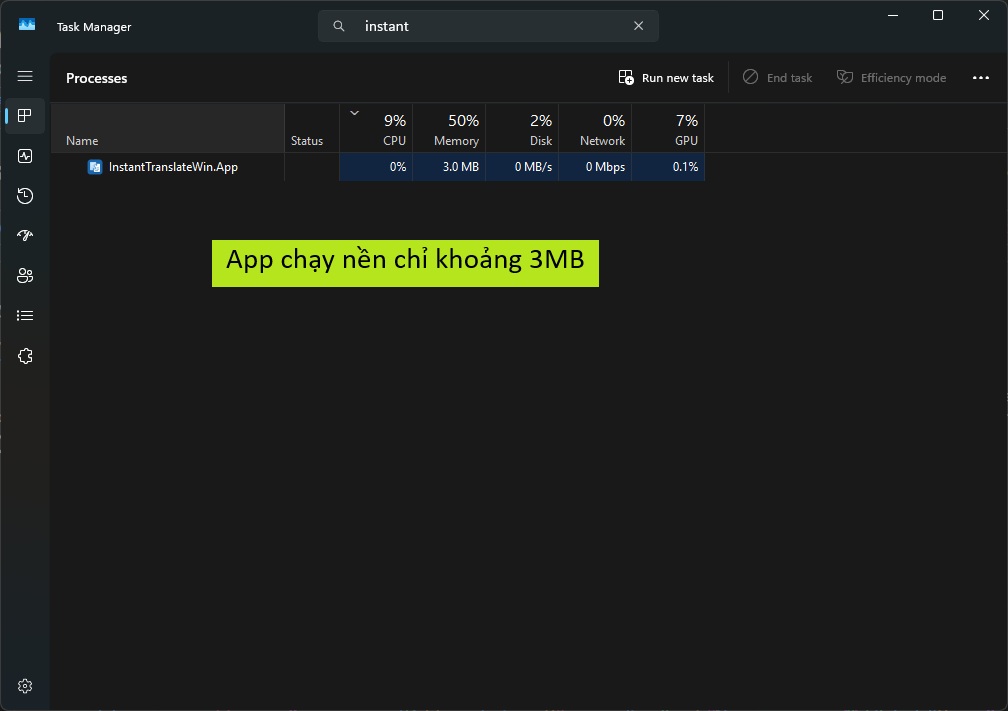Close the Task Manager window

pyautogui.click(x=984, y=15)
